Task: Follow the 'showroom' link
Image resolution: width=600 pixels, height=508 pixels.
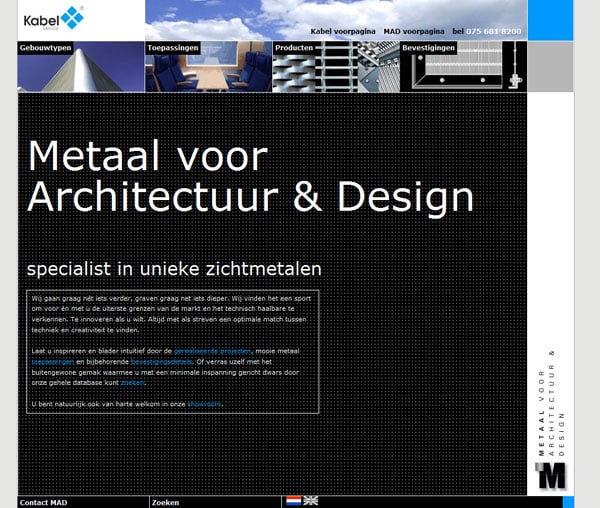Action: pos(204,404)
